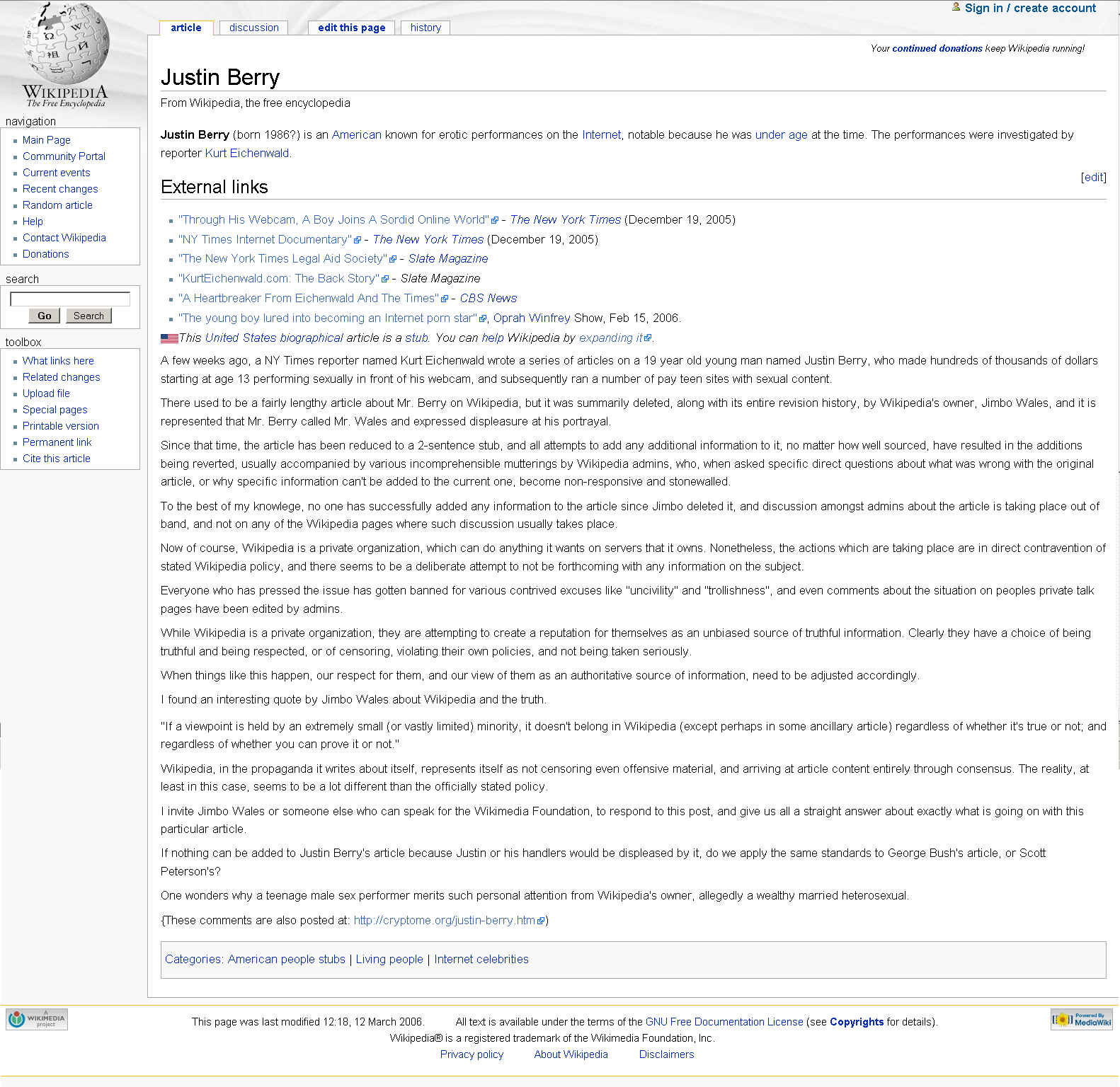Image resolution: width=1120 pixels, height=1087 pixels.
Task: Click into the search text field
Action: (70, 299)
